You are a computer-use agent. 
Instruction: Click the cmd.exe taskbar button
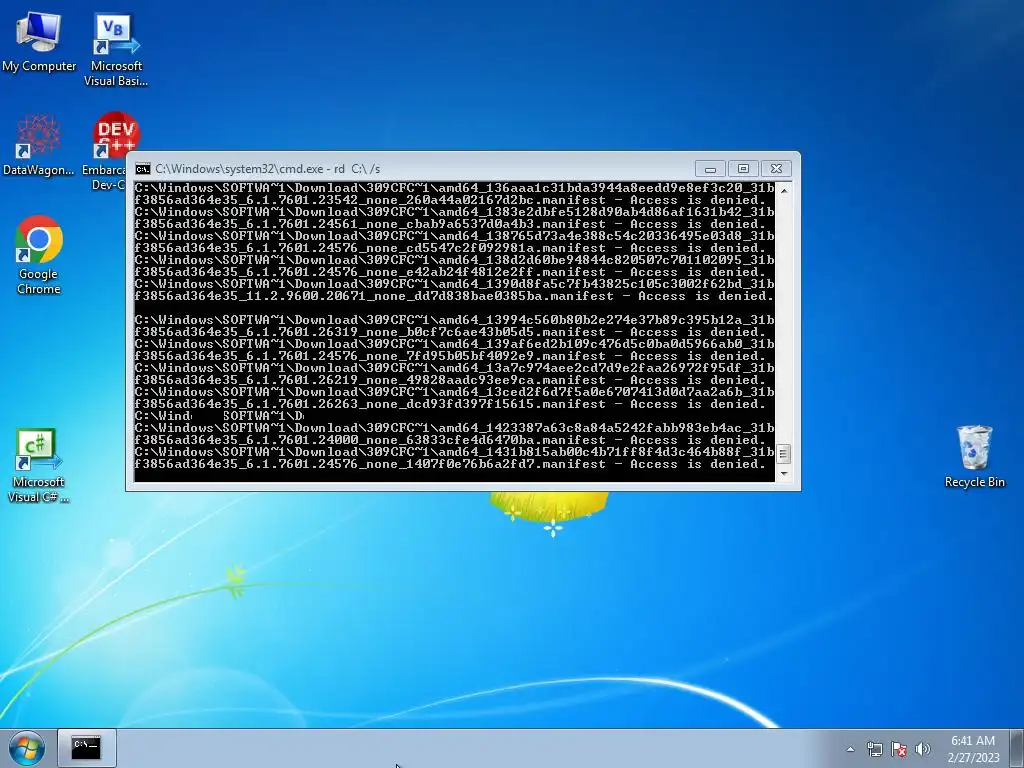coord(86,748)
